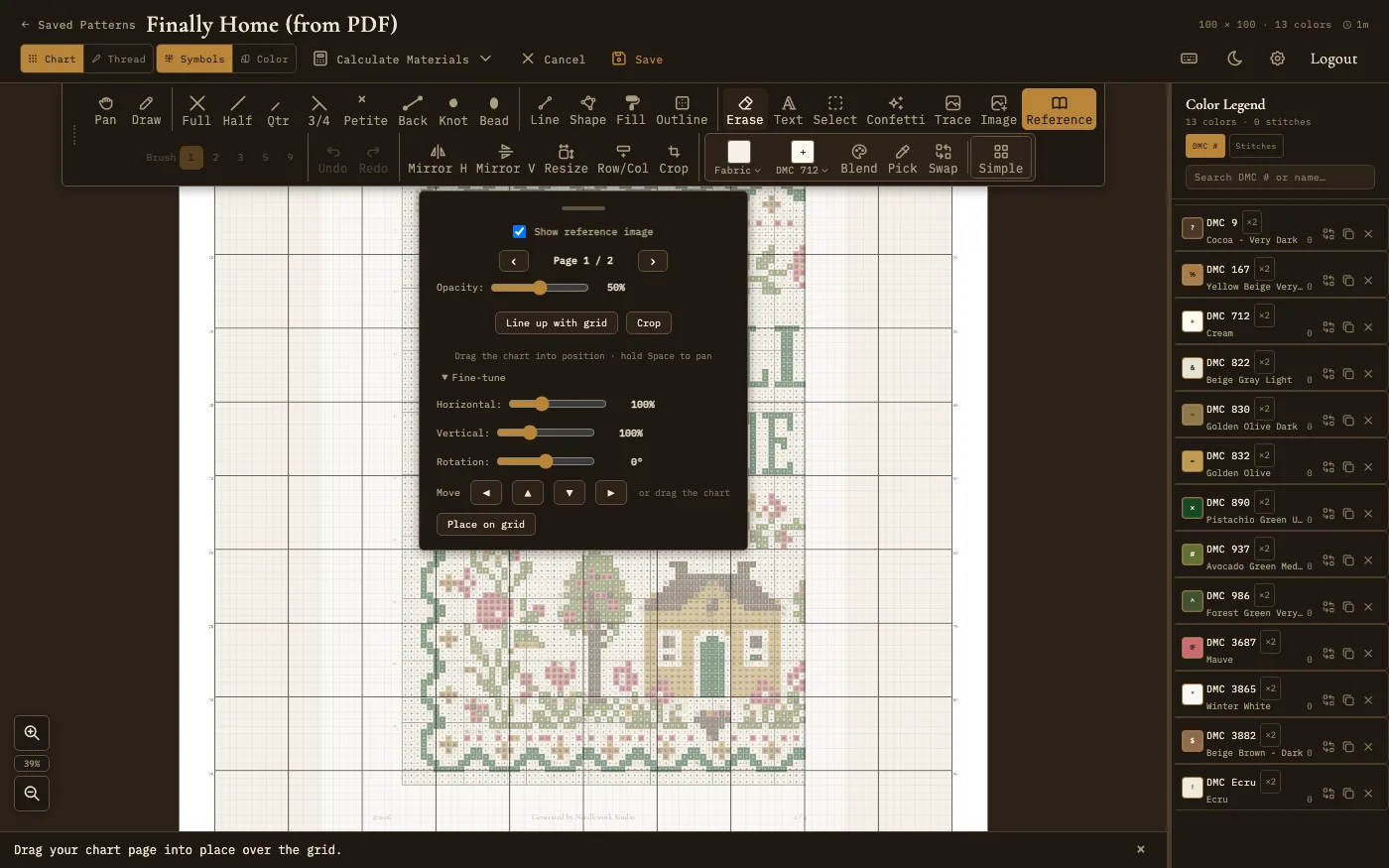
Task: Switch to Color display mode
Action: (264, 59)
